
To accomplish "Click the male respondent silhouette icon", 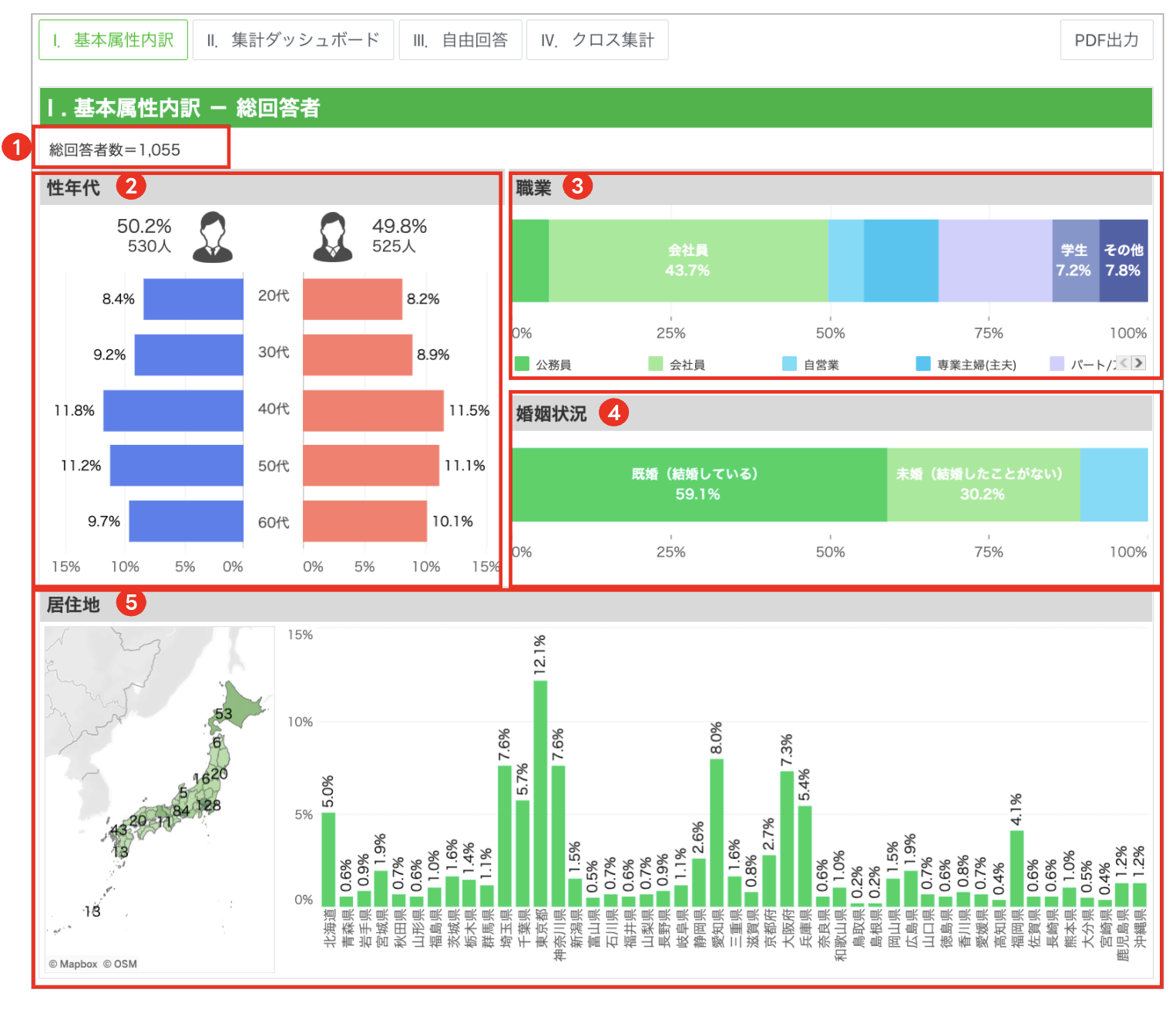I will click(x=213, y=237).
